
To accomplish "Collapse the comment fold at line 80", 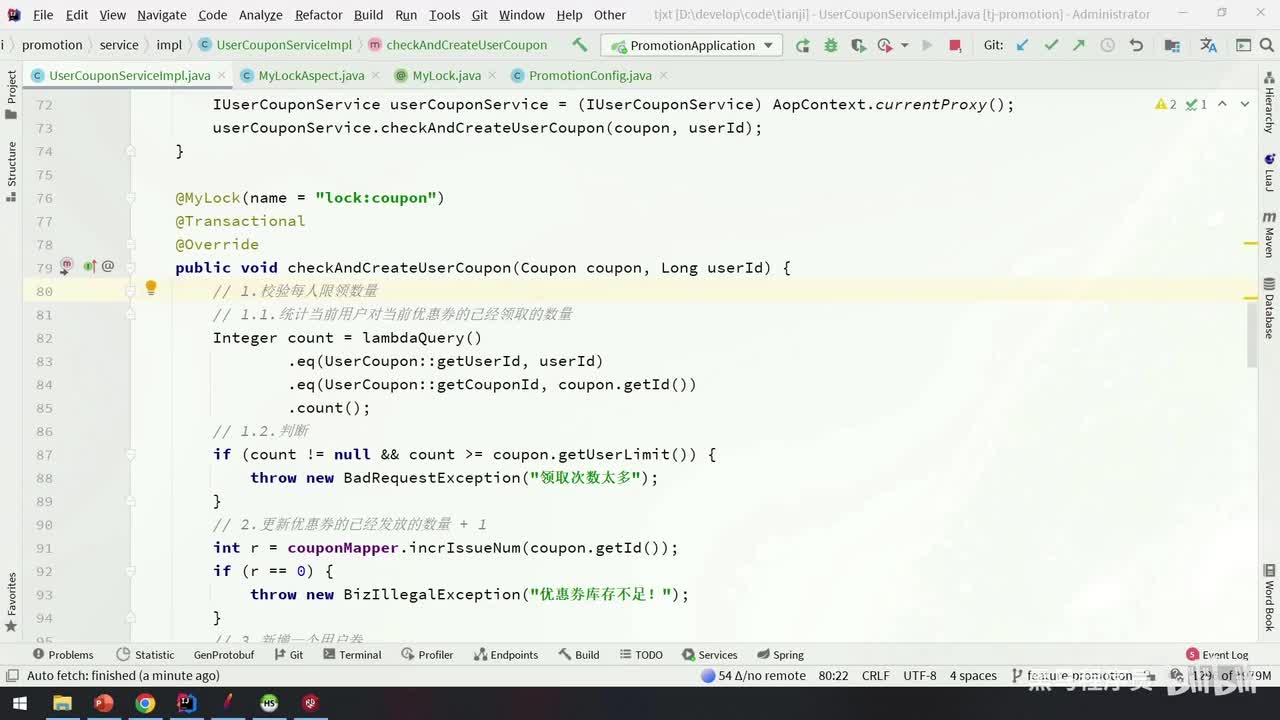I will [130, 291].
